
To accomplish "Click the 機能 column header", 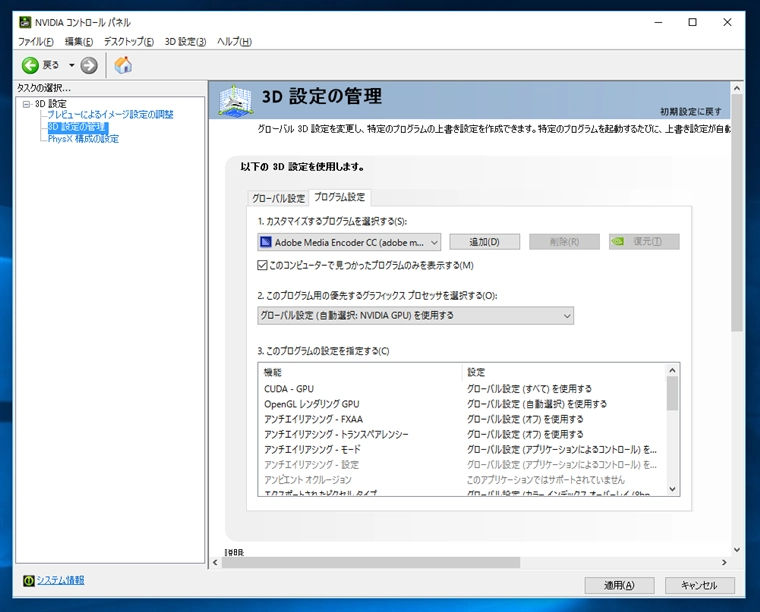I will 360,372.
